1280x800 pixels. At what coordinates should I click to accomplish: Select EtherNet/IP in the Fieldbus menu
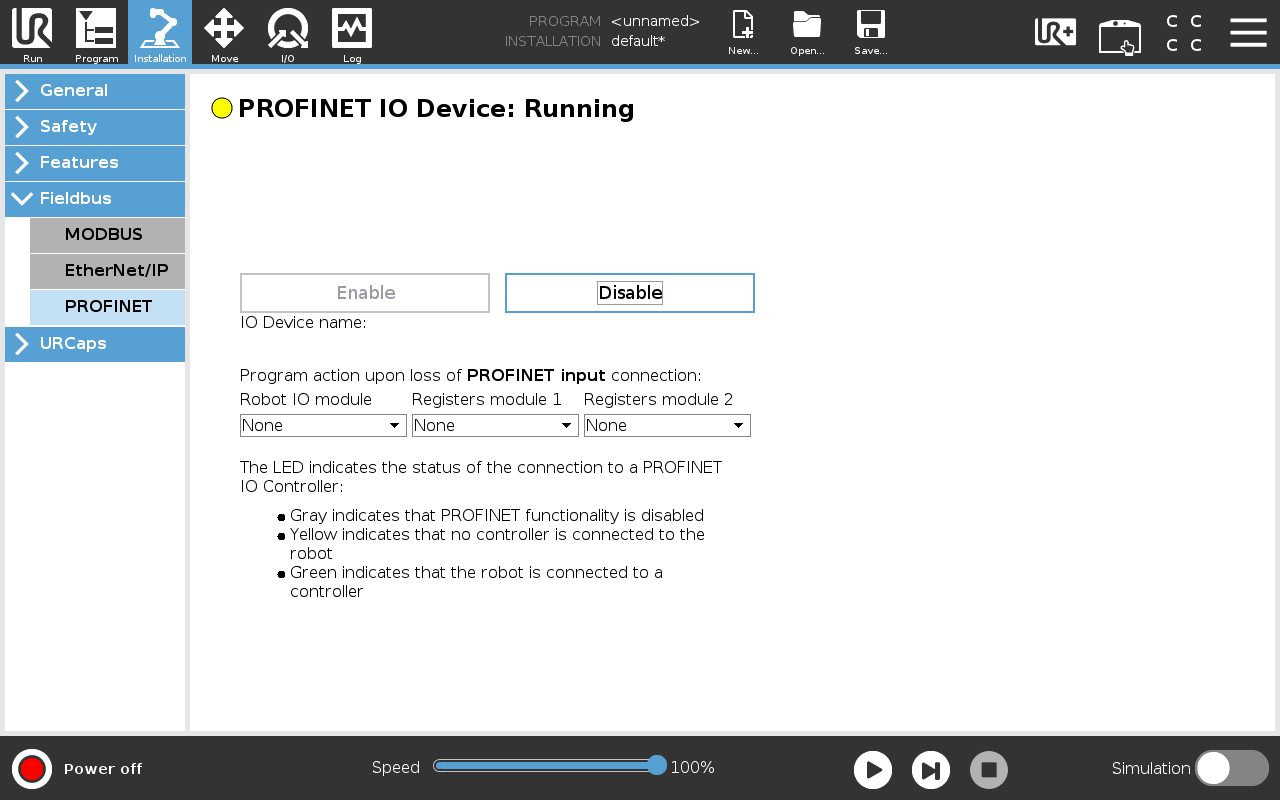[x=107, y=271]
